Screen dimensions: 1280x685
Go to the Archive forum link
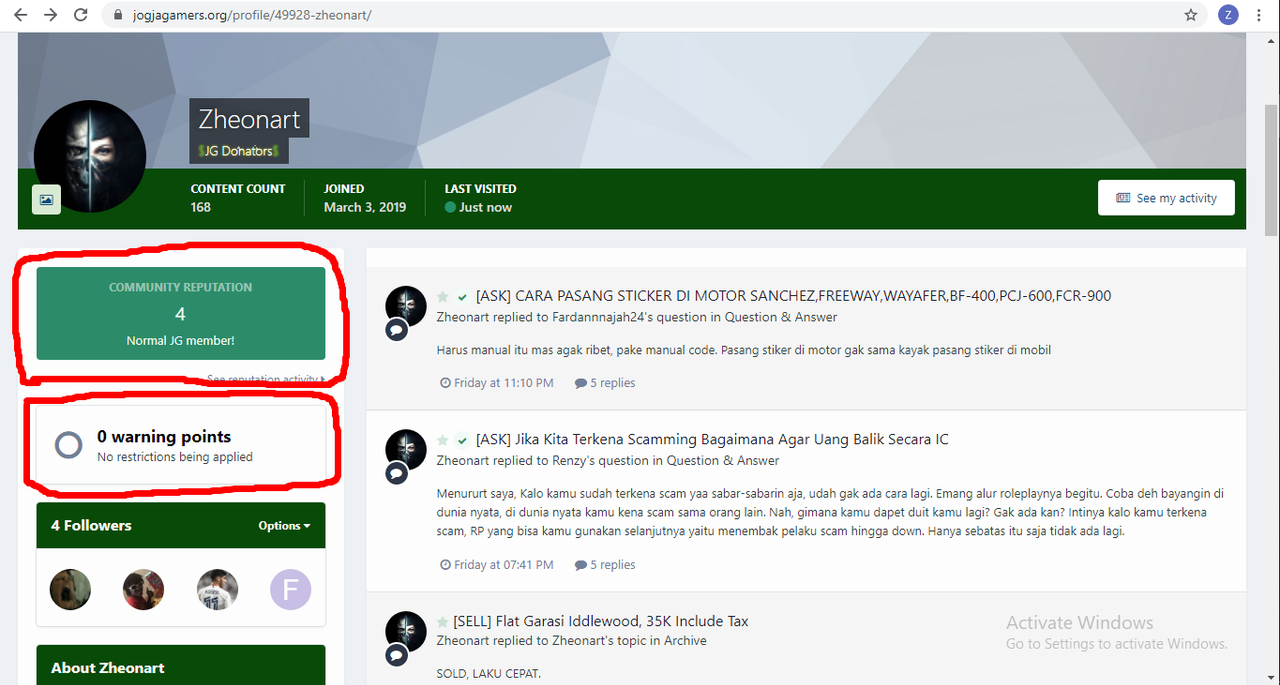(x=684, y=641)
